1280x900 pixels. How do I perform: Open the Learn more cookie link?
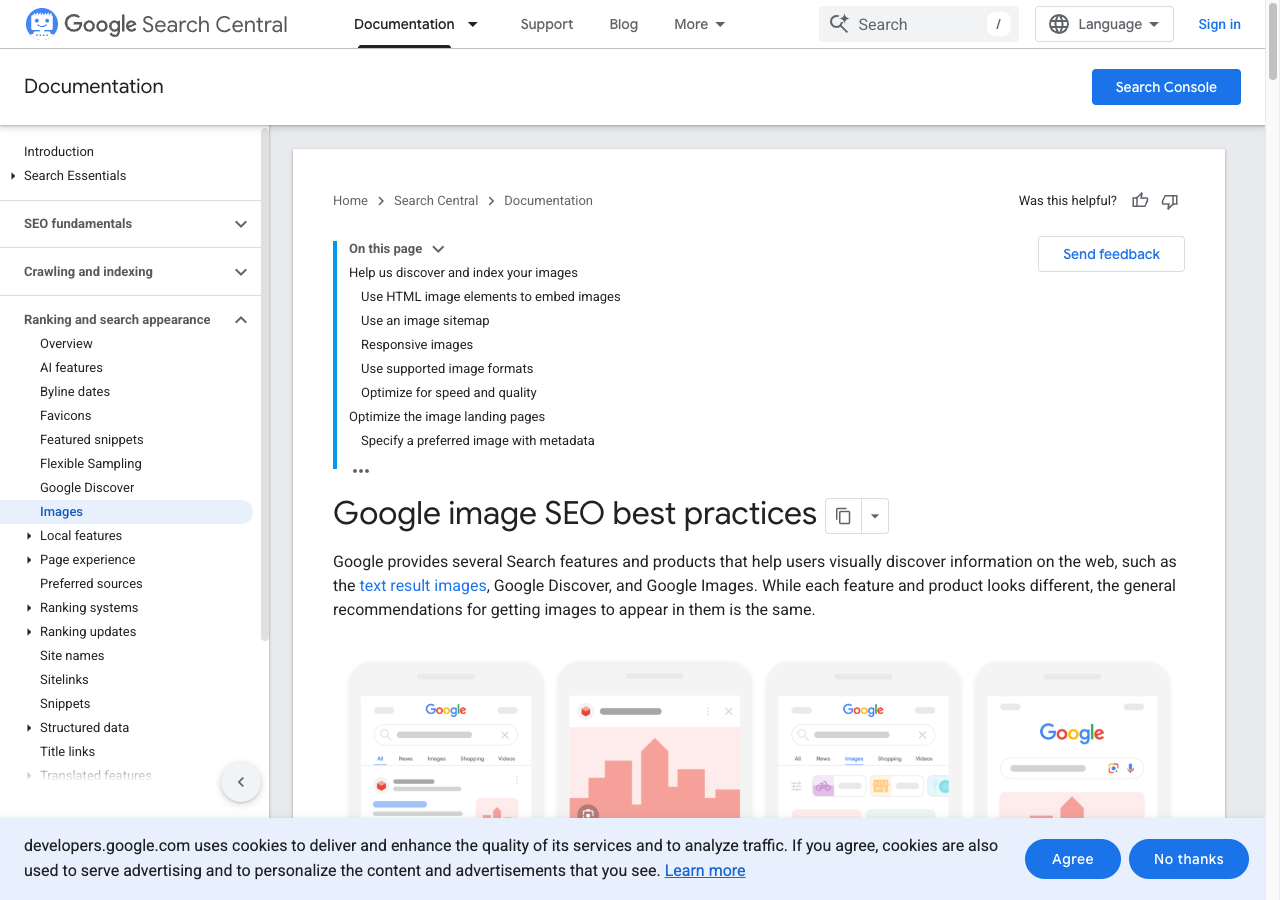coord(705,871)
